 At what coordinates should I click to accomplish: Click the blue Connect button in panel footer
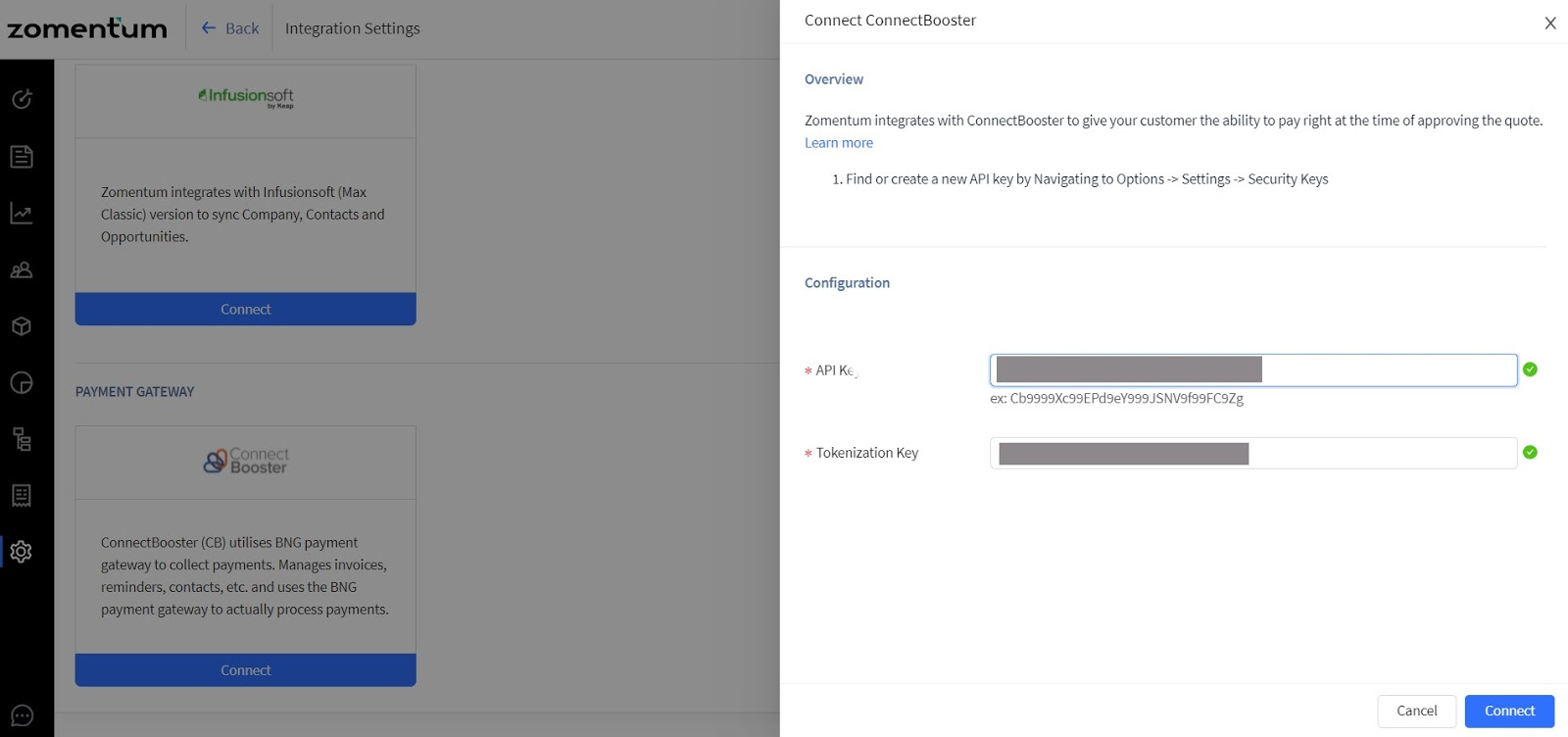[1509, 711]
